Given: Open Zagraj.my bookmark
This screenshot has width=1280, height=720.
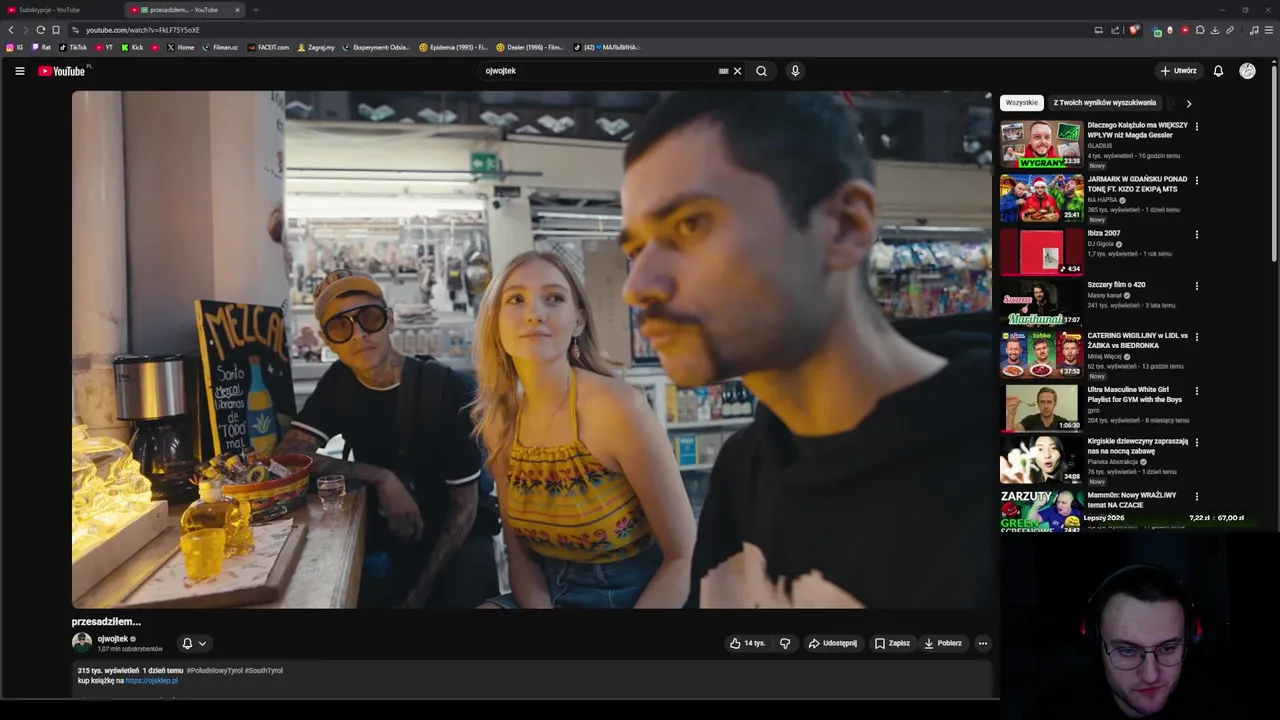Looking at the screenshot, I should tap(316, 47).
